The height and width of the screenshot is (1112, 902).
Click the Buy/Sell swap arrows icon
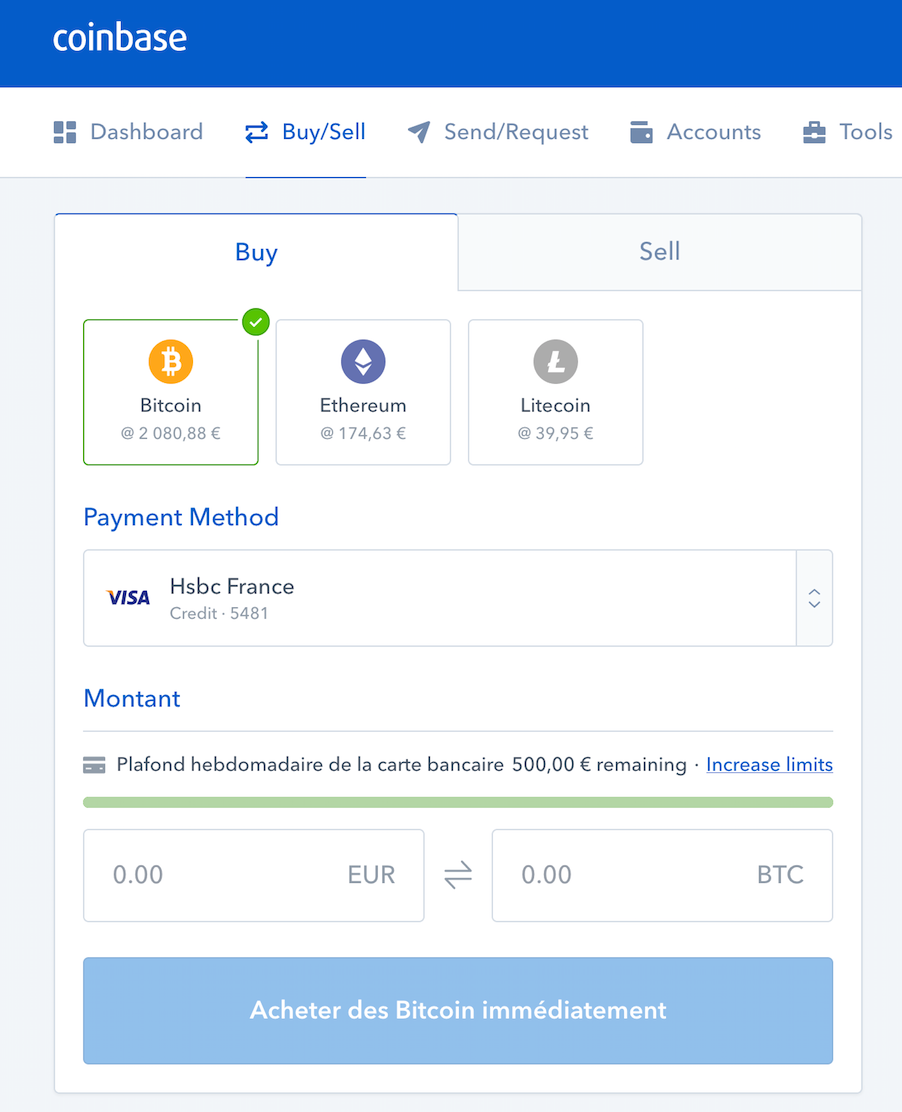257,132
